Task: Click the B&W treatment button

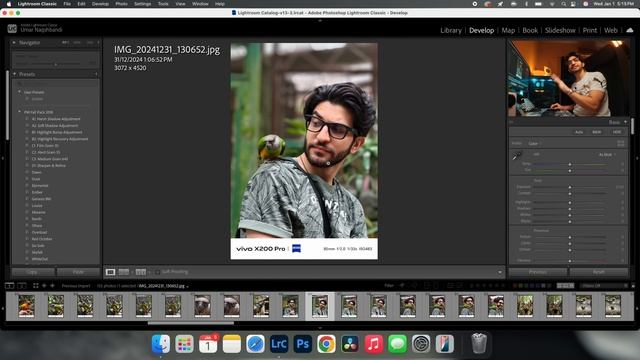Action: (597, 132)
